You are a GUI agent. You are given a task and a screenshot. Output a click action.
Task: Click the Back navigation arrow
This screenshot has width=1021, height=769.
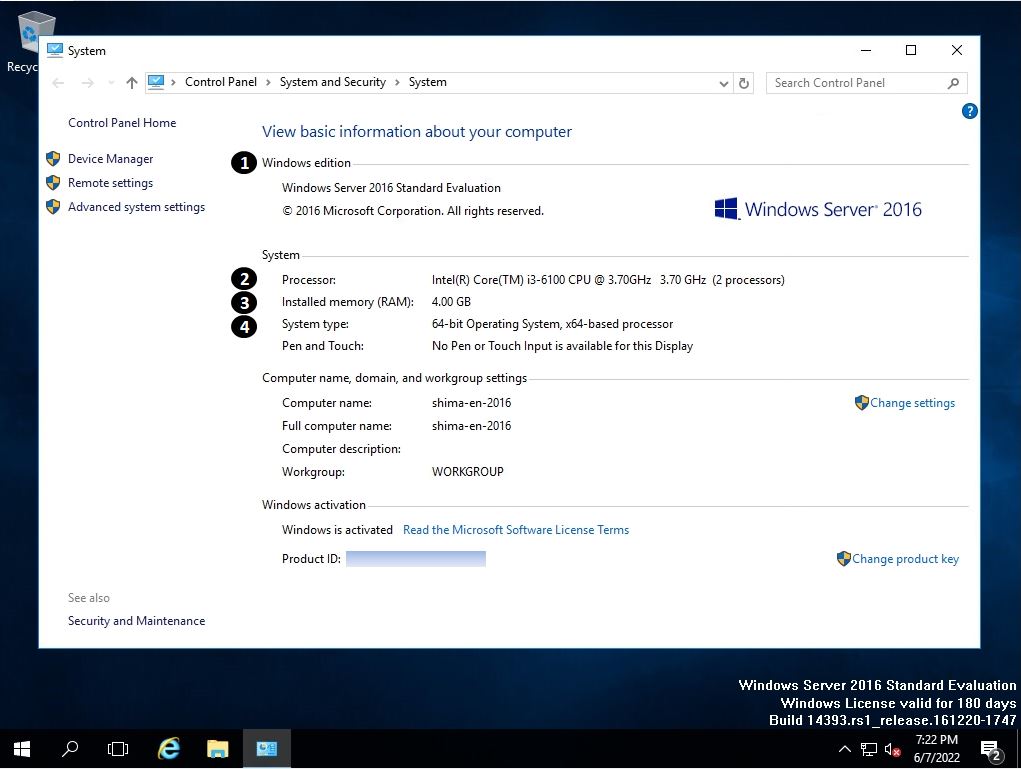click(58, 83)
